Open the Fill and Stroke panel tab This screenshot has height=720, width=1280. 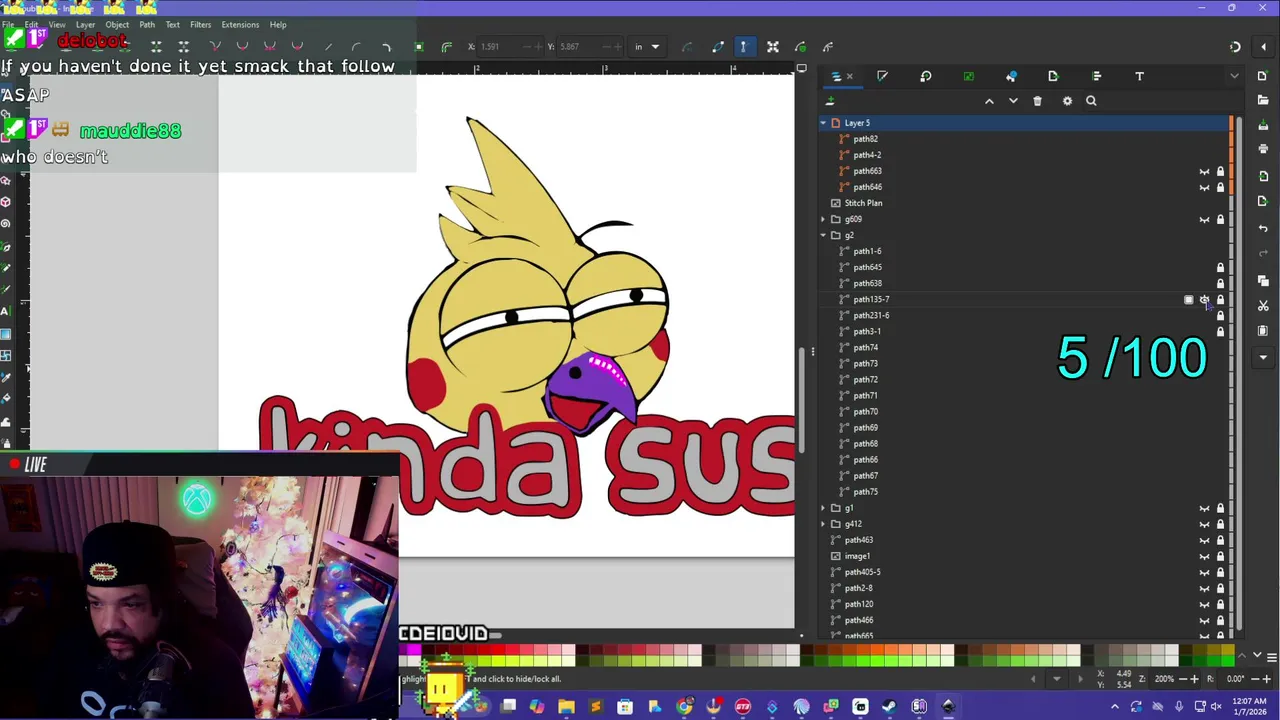click(x=882, y=76)
